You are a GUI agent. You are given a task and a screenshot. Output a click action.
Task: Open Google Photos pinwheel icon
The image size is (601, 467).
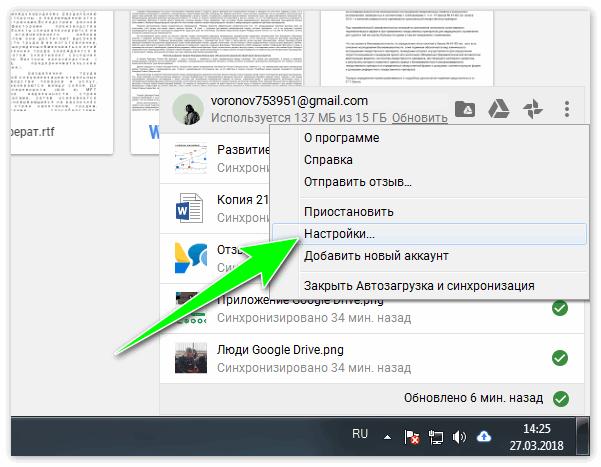(x=533, y=109)
